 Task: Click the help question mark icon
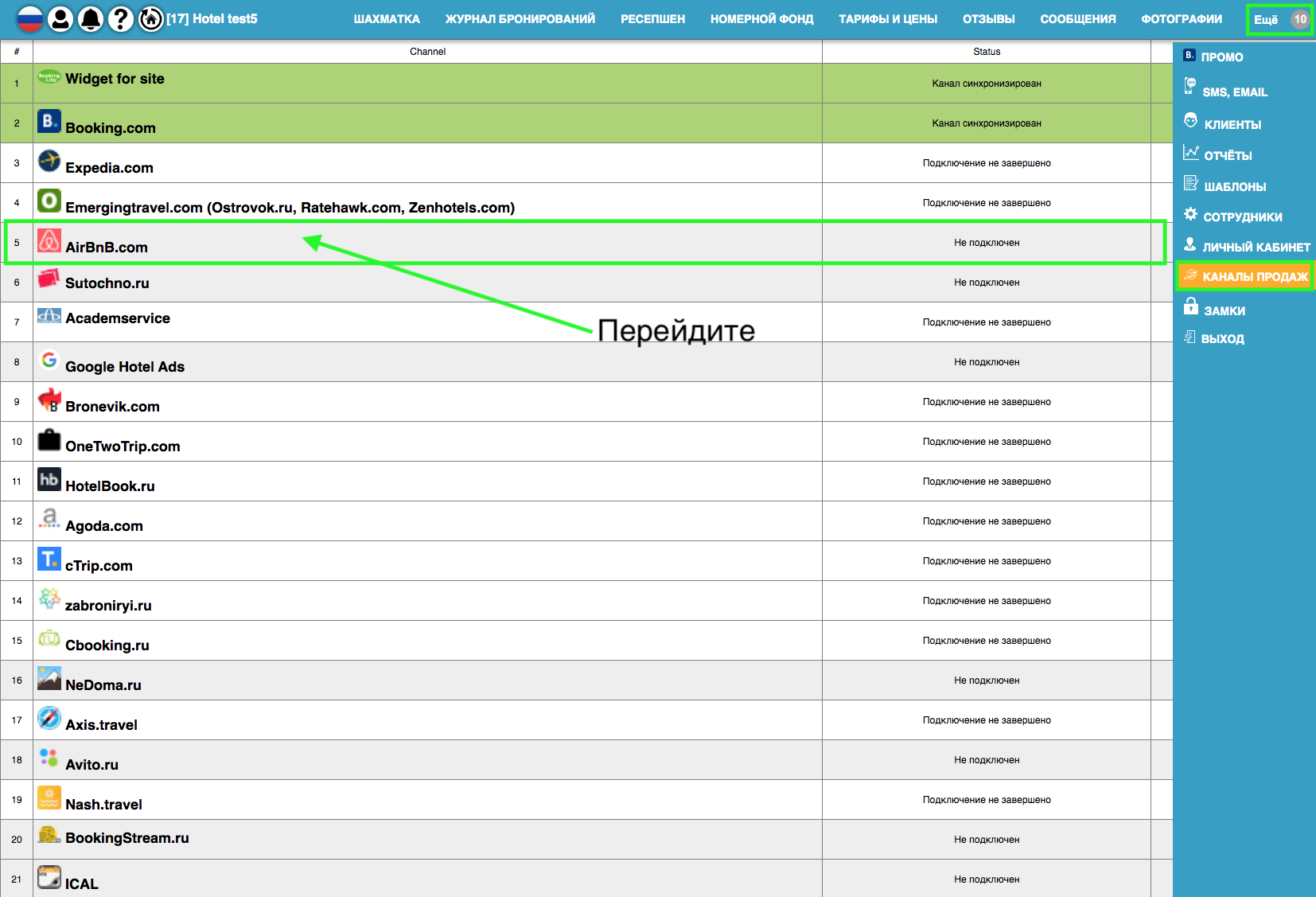pyautogui.click(x=121, y=18)
